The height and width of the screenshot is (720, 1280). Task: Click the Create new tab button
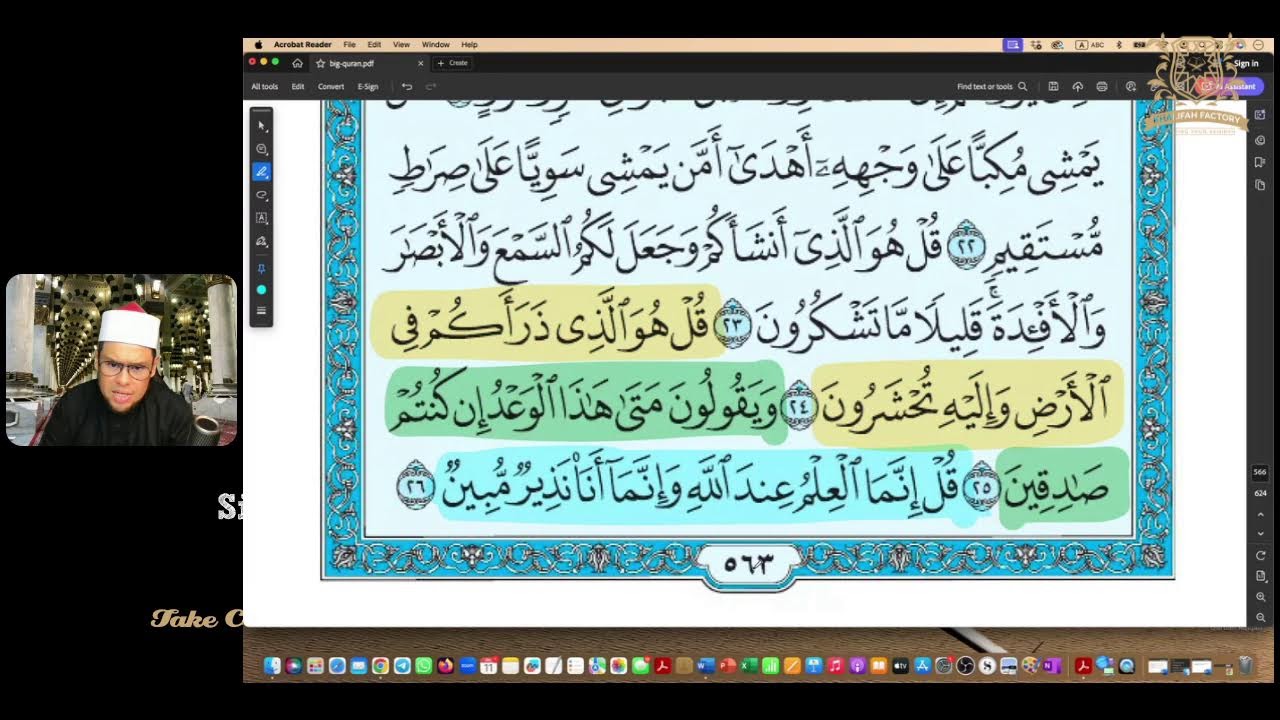[x=452, y=63]
